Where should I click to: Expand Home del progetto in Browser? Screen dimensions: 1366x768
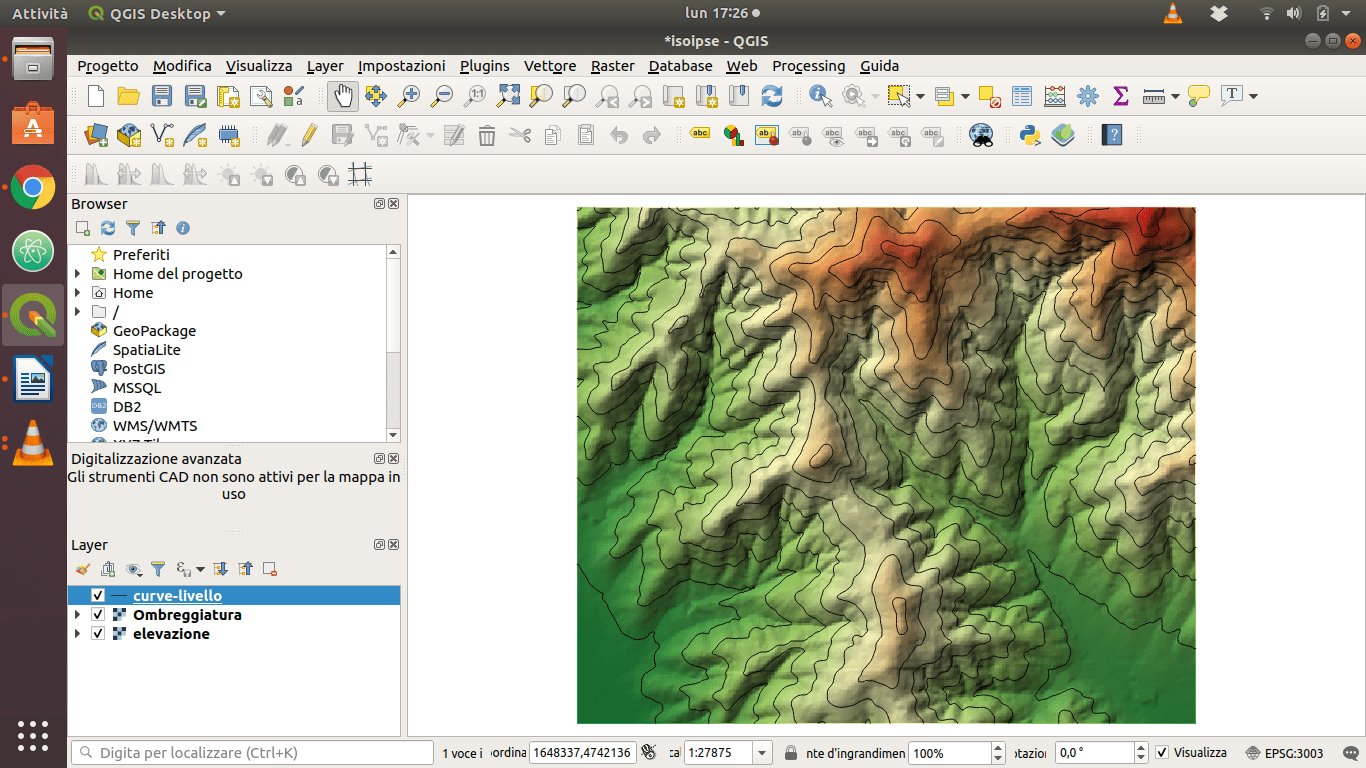coord(78,274)
